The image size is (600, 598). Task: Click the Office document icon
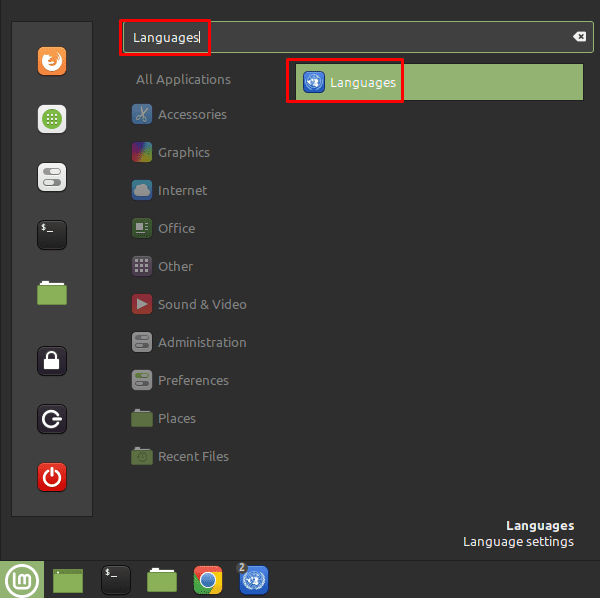(142, 228)
